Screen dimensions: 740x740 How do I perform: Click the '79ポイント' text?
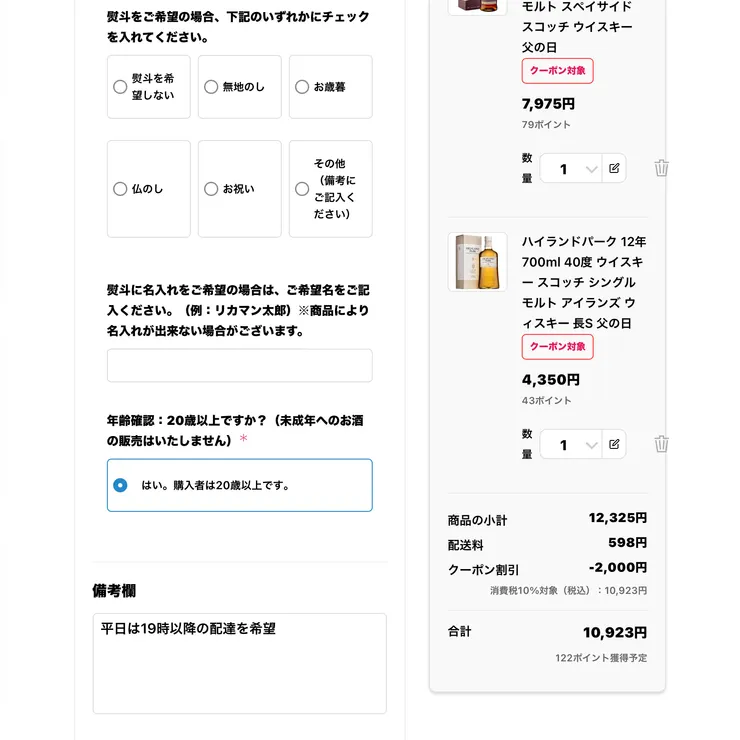tap(546, 125)
